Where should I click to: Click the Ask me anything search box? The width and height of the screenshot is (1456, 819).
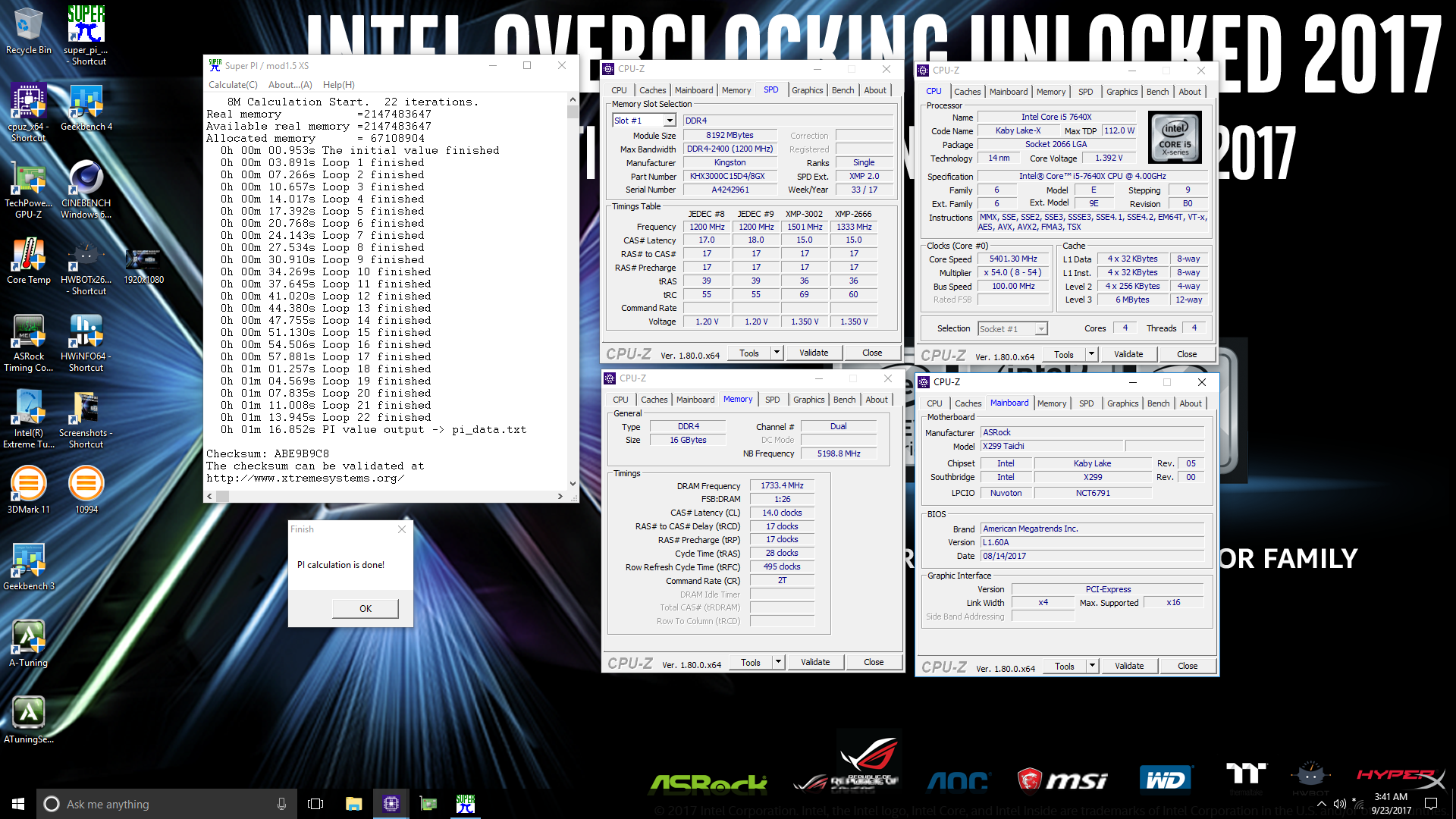click(167, 804)
